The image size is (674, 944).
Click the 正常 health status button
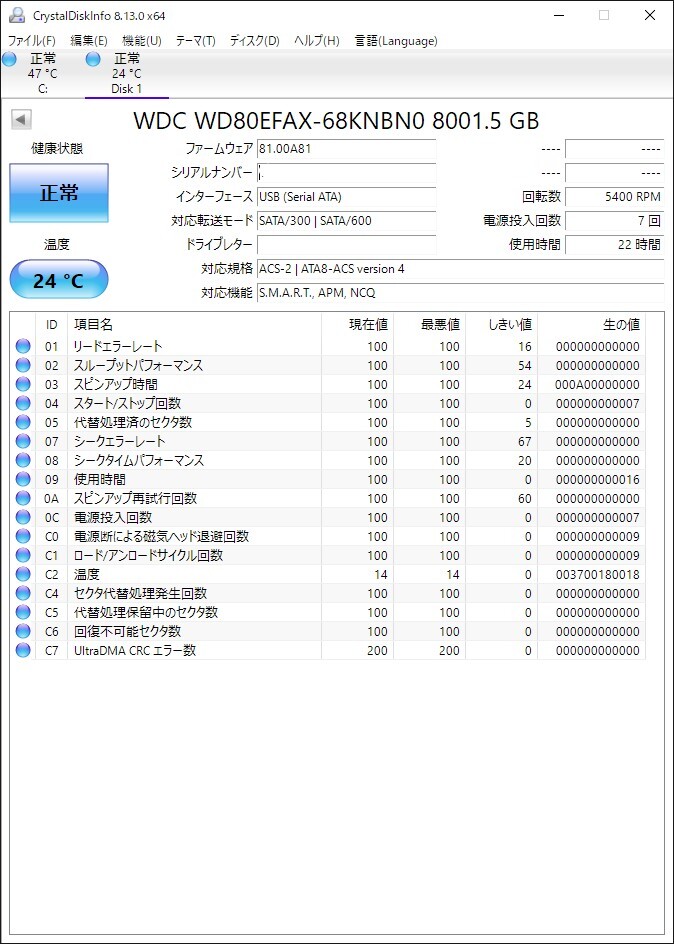click(59, 193)
